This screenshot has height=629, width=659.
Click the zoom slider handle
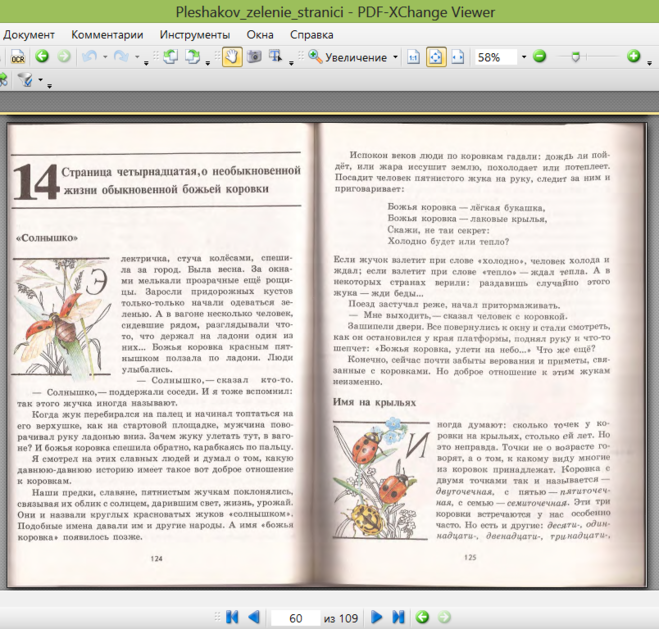click(x=575, y=57)
